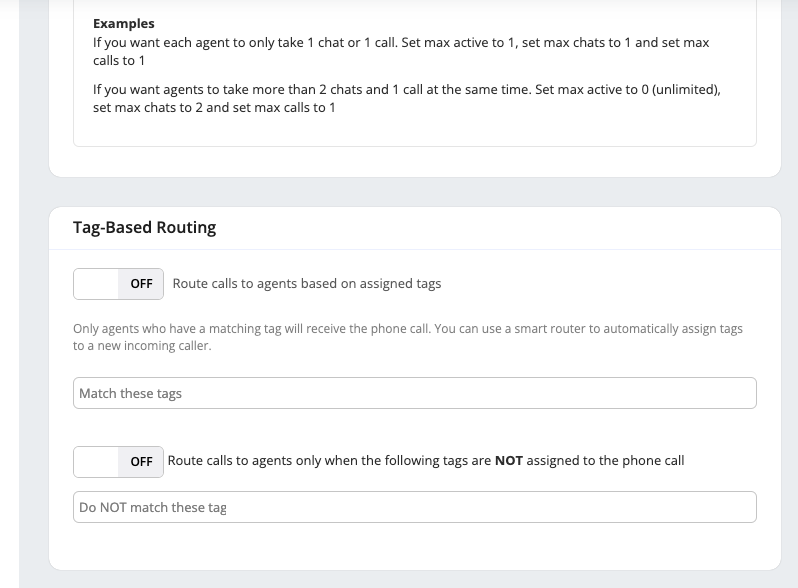This screenshot has height=588, width=798.
Task: Click the "assigned to the phone call" label text
Action: 605,461
